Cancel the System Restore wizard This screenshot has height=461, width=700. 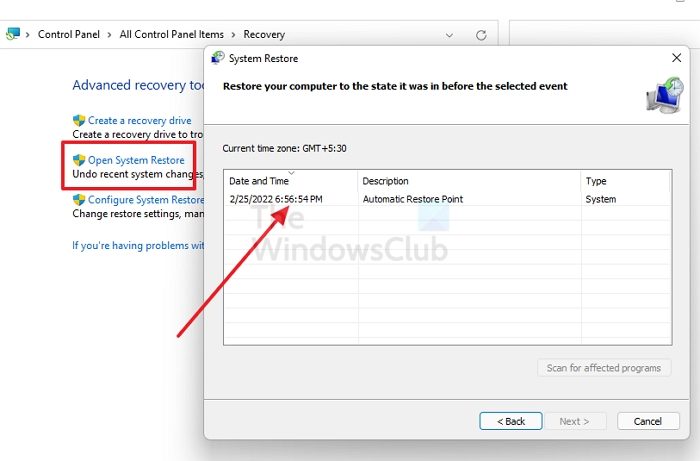pos(648,421)
